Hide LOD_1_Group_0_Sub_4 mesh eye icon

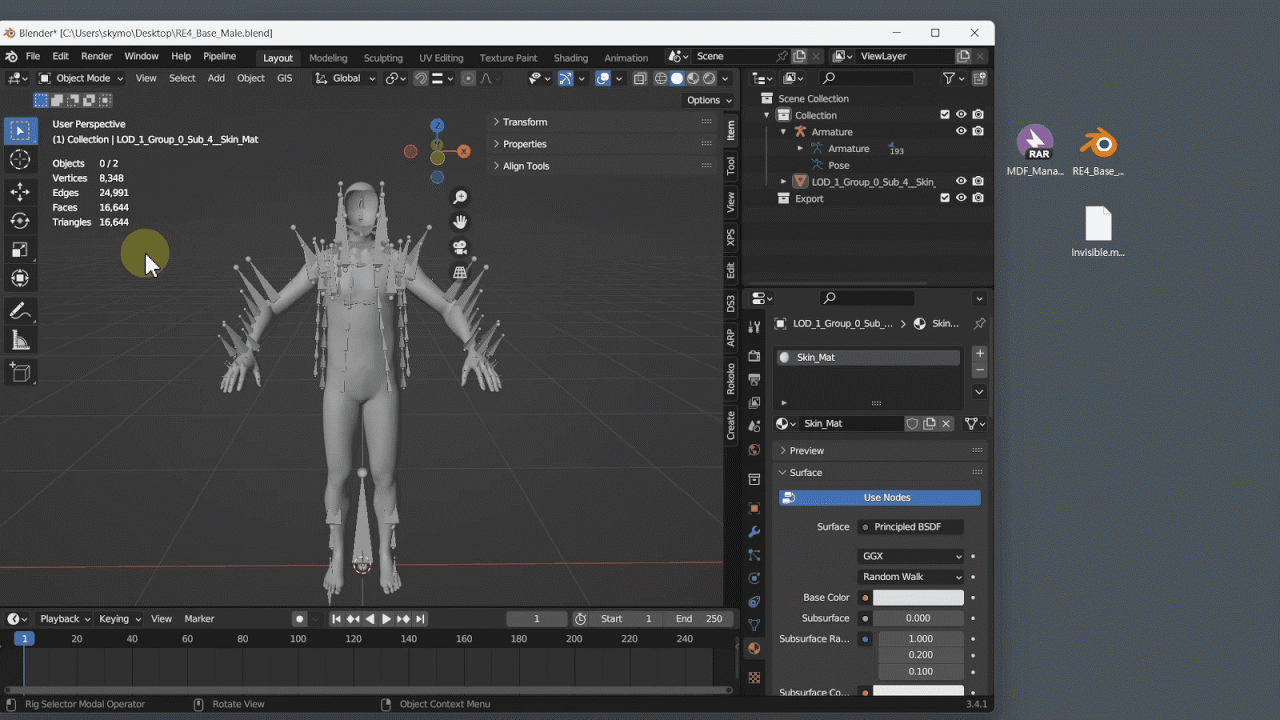(961, 181)
